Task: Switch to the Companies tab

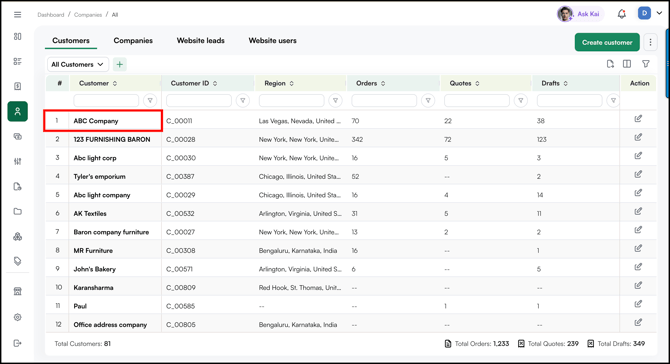Action: pos(133,41)
